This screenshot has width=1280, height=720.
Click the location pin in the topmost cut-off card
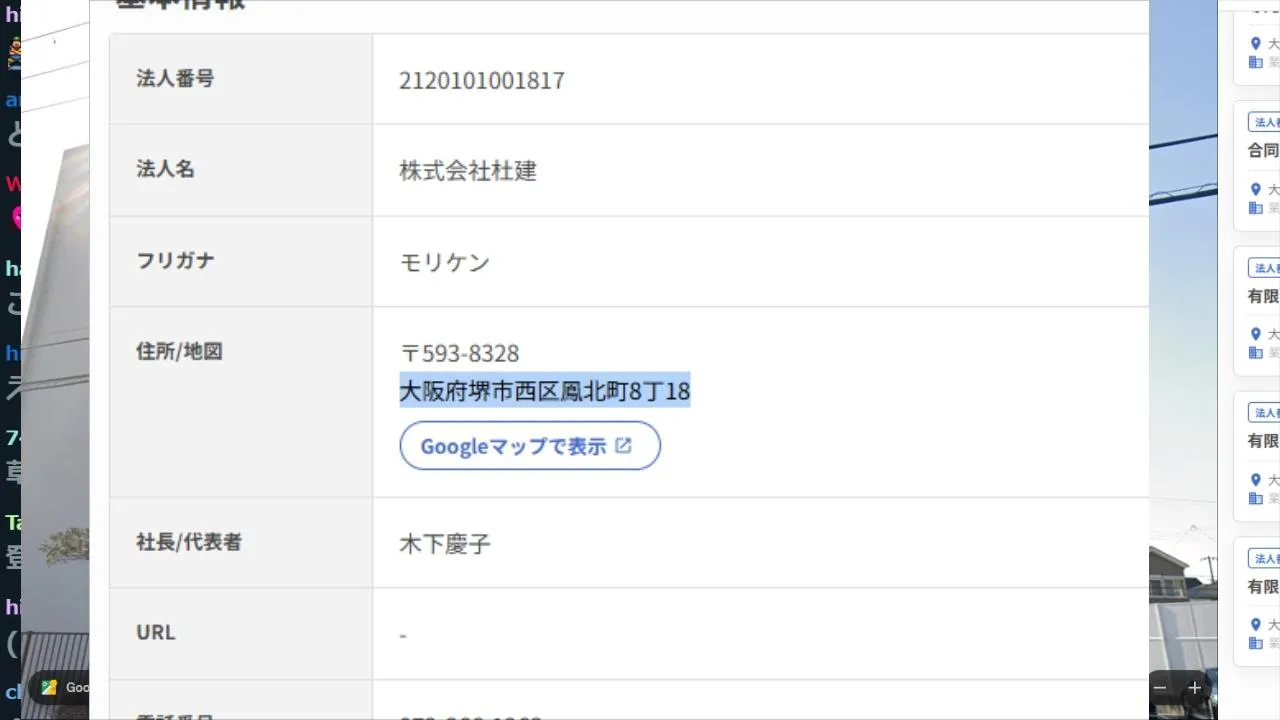click(x=1256, y=44)
